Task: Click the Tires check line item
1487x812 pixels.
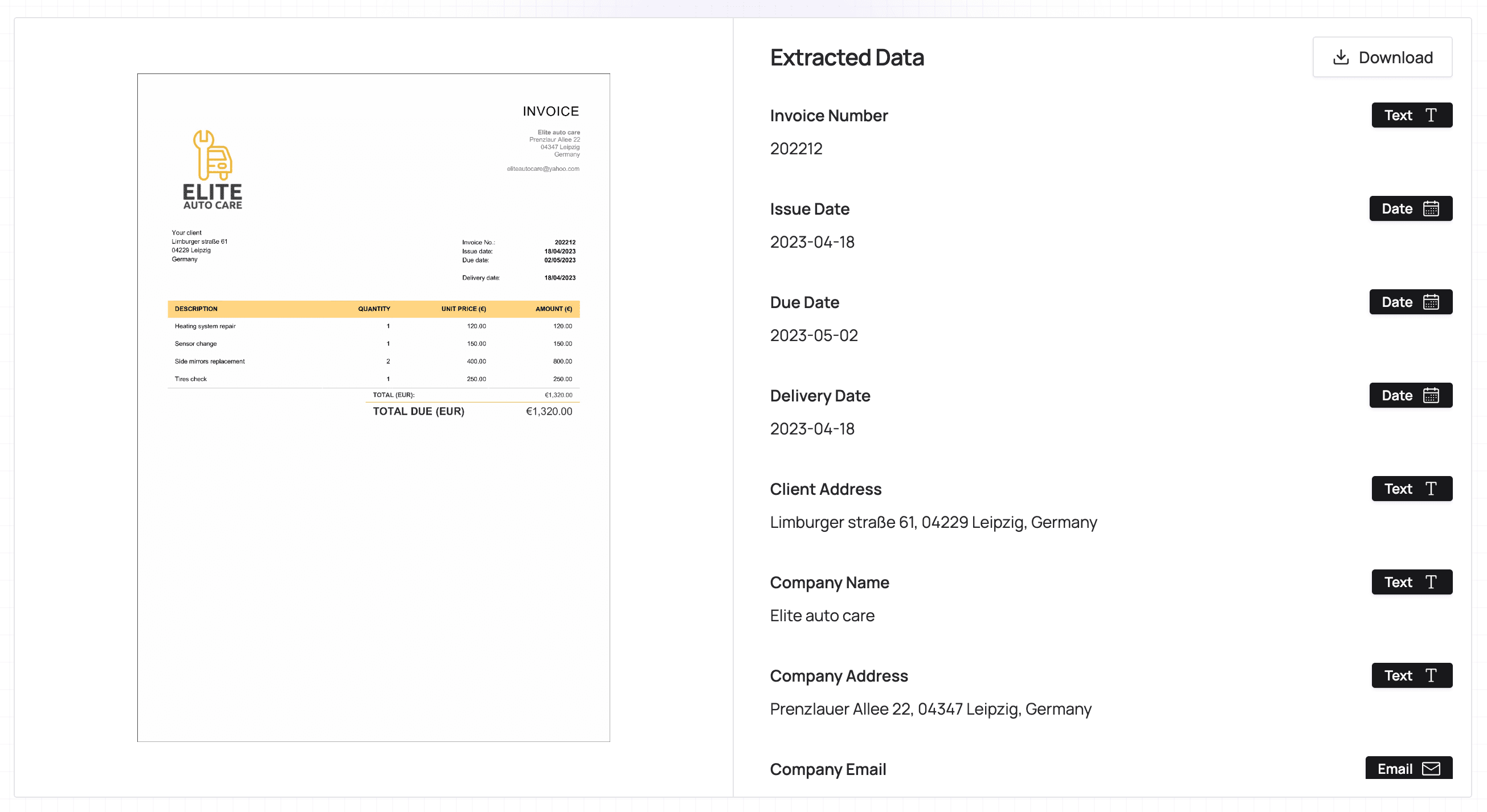Action: click(190, 380)
